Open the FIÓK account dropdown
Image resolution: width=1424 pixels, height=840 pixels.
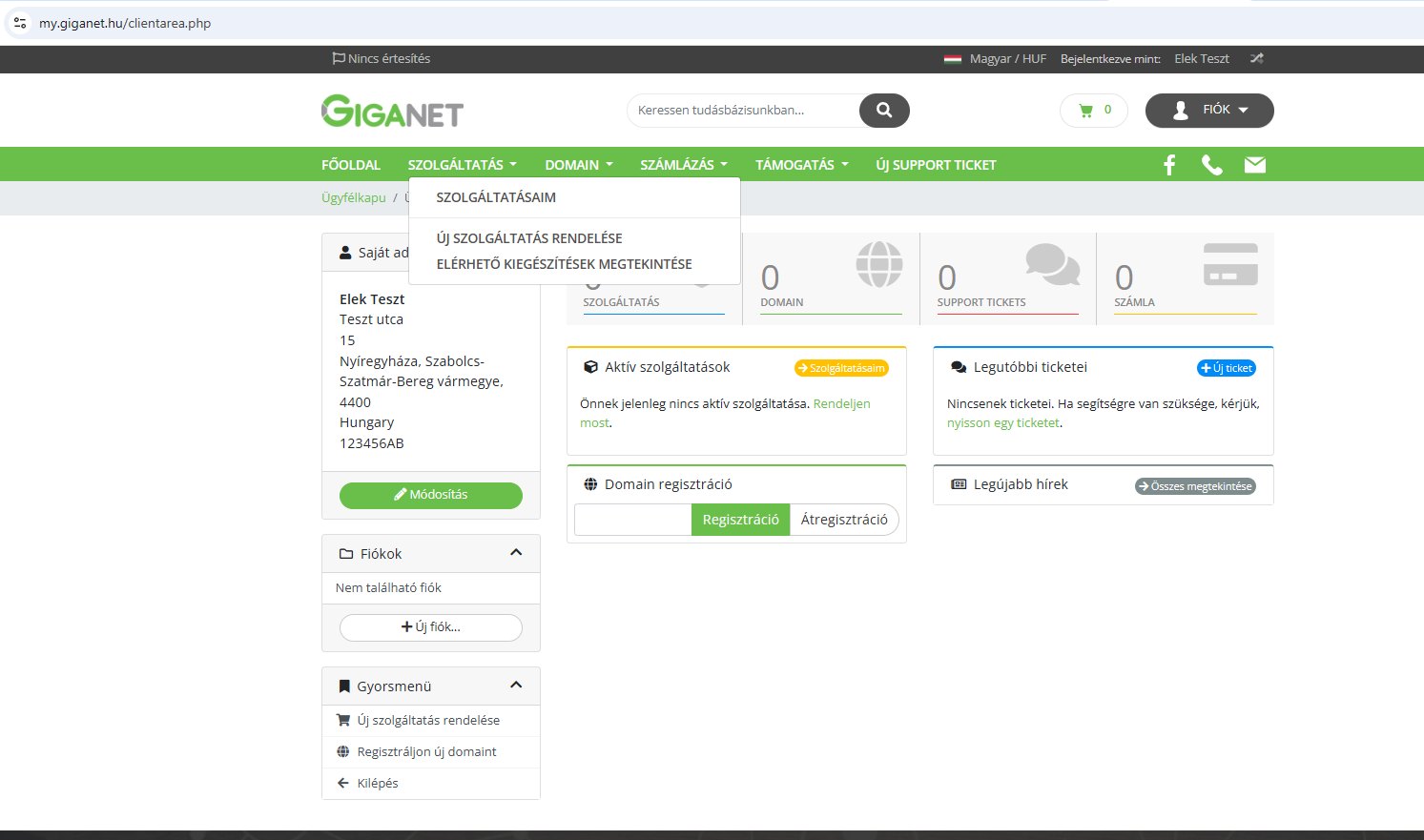tap(1209, 111)
